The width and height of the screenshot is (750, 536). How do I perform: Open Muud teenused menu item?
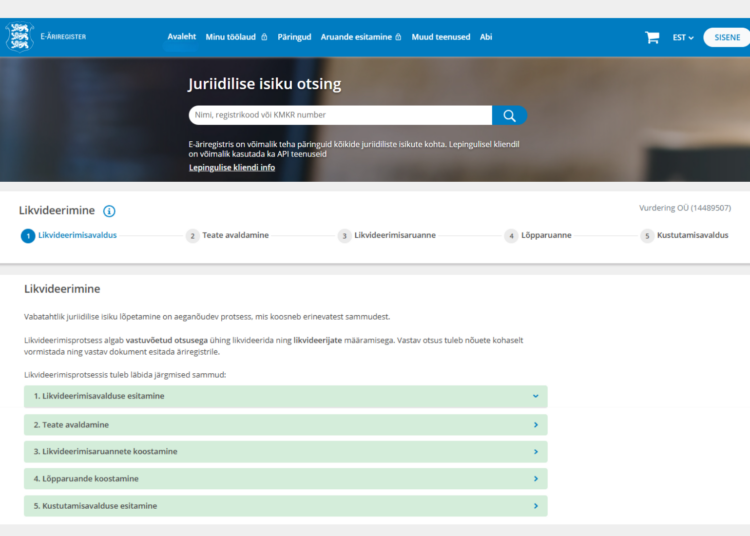pyautogui.click(x=441, y=37)
